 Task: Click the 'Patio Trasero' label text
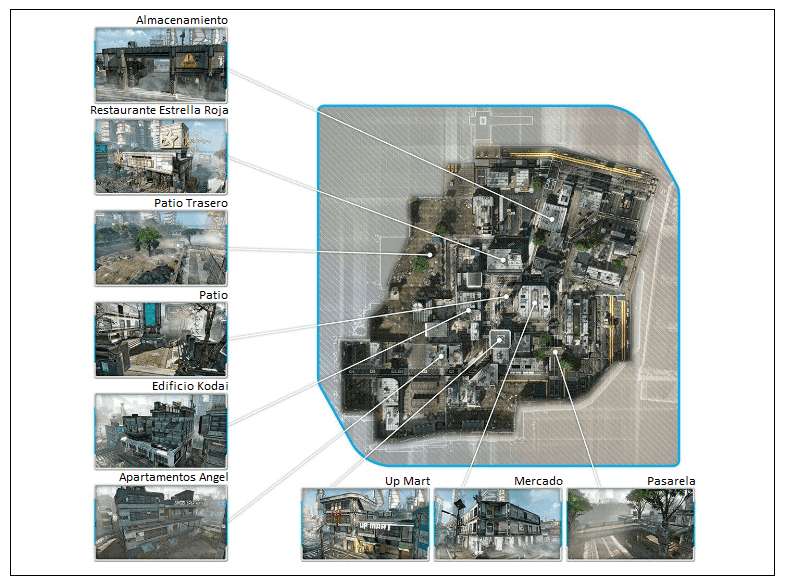[190, 203]
